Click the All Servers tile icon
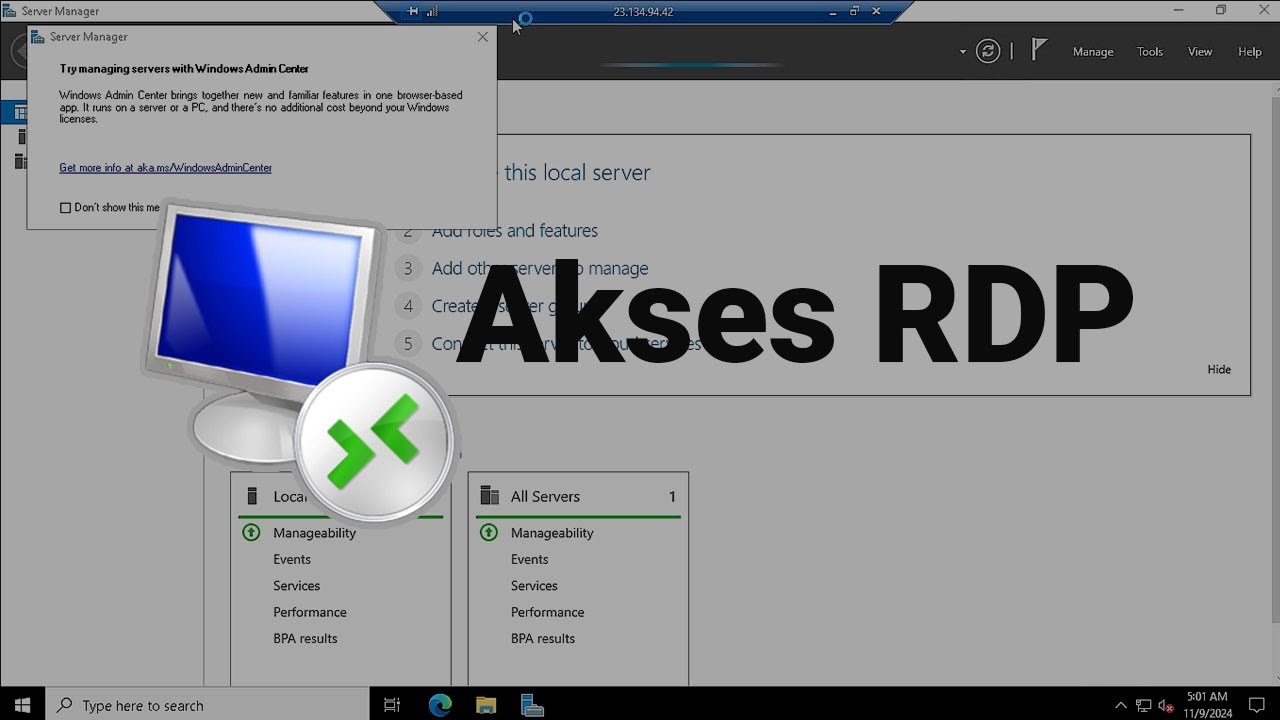 click(x=489, y=496)
